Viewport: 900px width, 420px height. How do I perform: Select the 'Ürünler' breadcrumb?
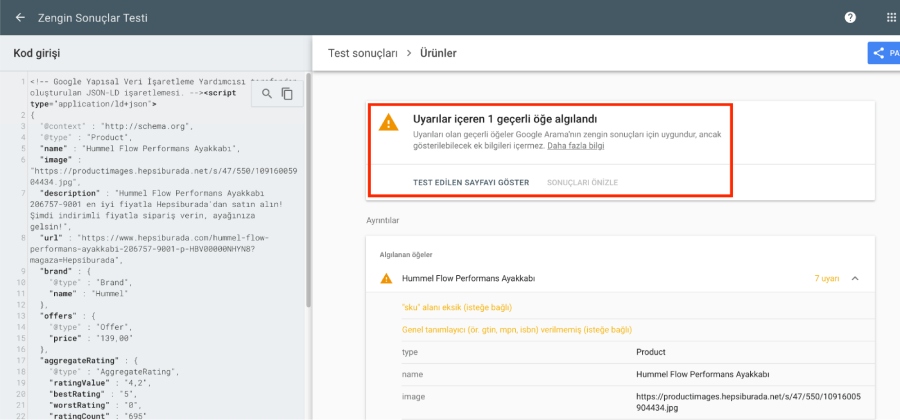pyautogui.click(x=439, y=53)
